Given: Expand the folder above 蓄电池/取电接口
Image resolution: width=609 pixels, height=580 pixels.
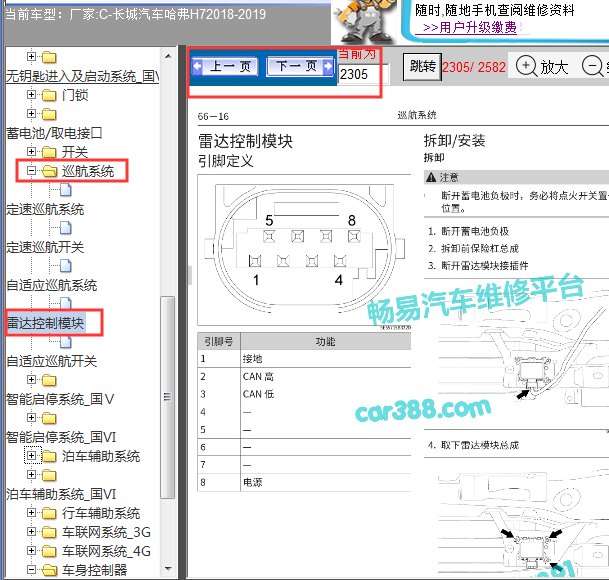Looking at the screenshot, I should coord(31,113).
